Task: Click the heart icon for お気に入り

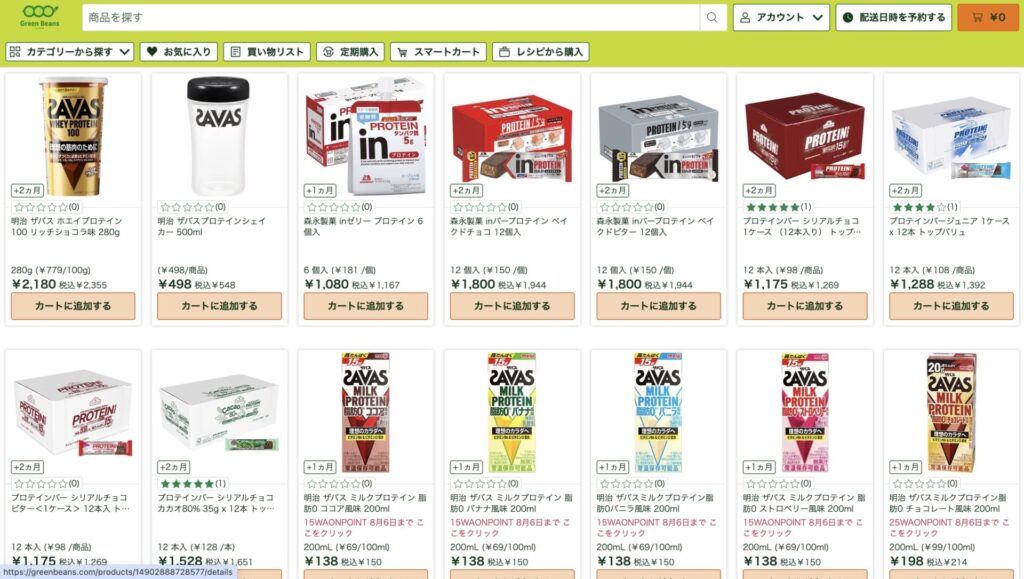Action: [x=152, y=52]
